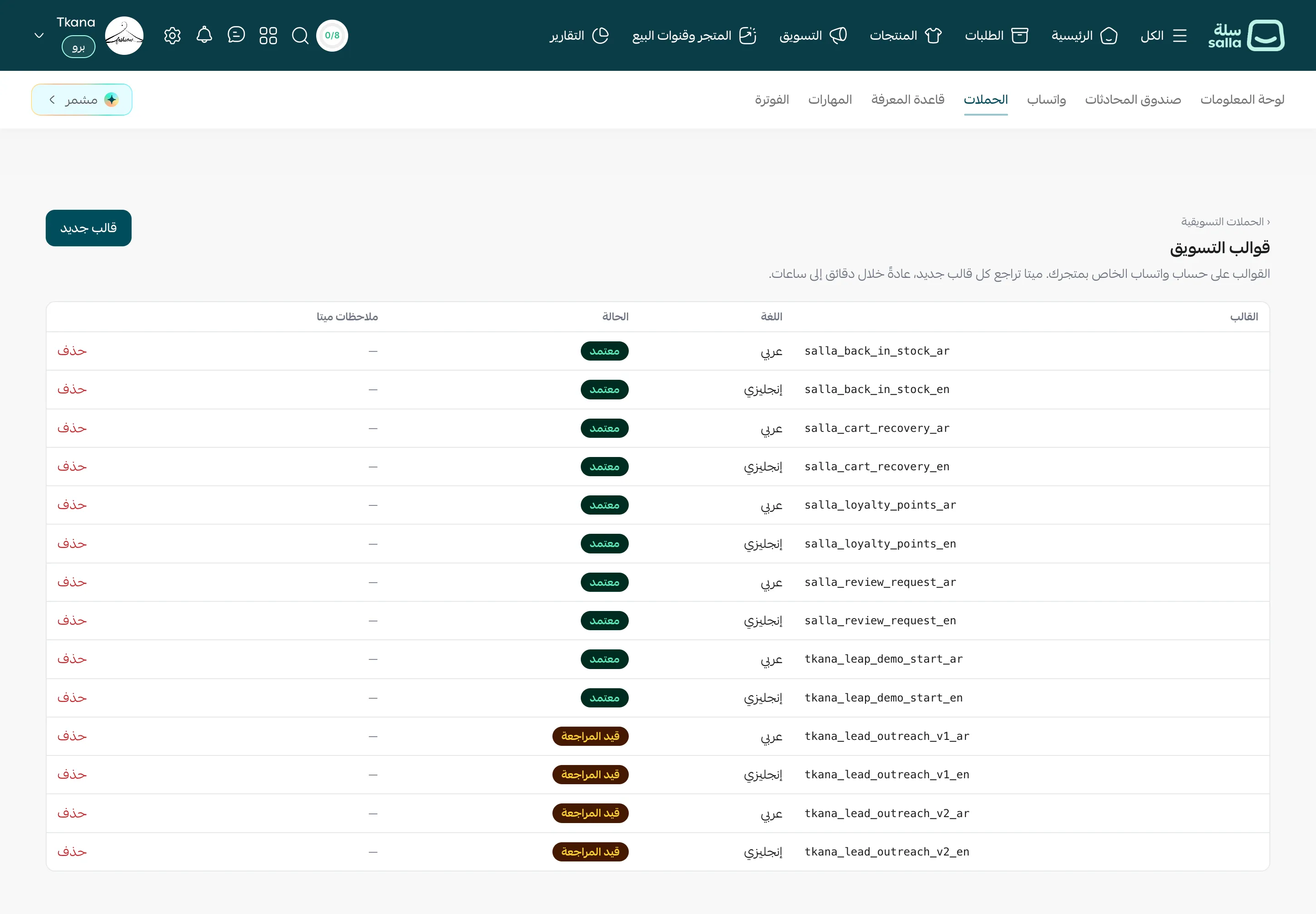Switch to قاعدة المعرفة tab
The image size is (1316, 914).
[907, 100]
